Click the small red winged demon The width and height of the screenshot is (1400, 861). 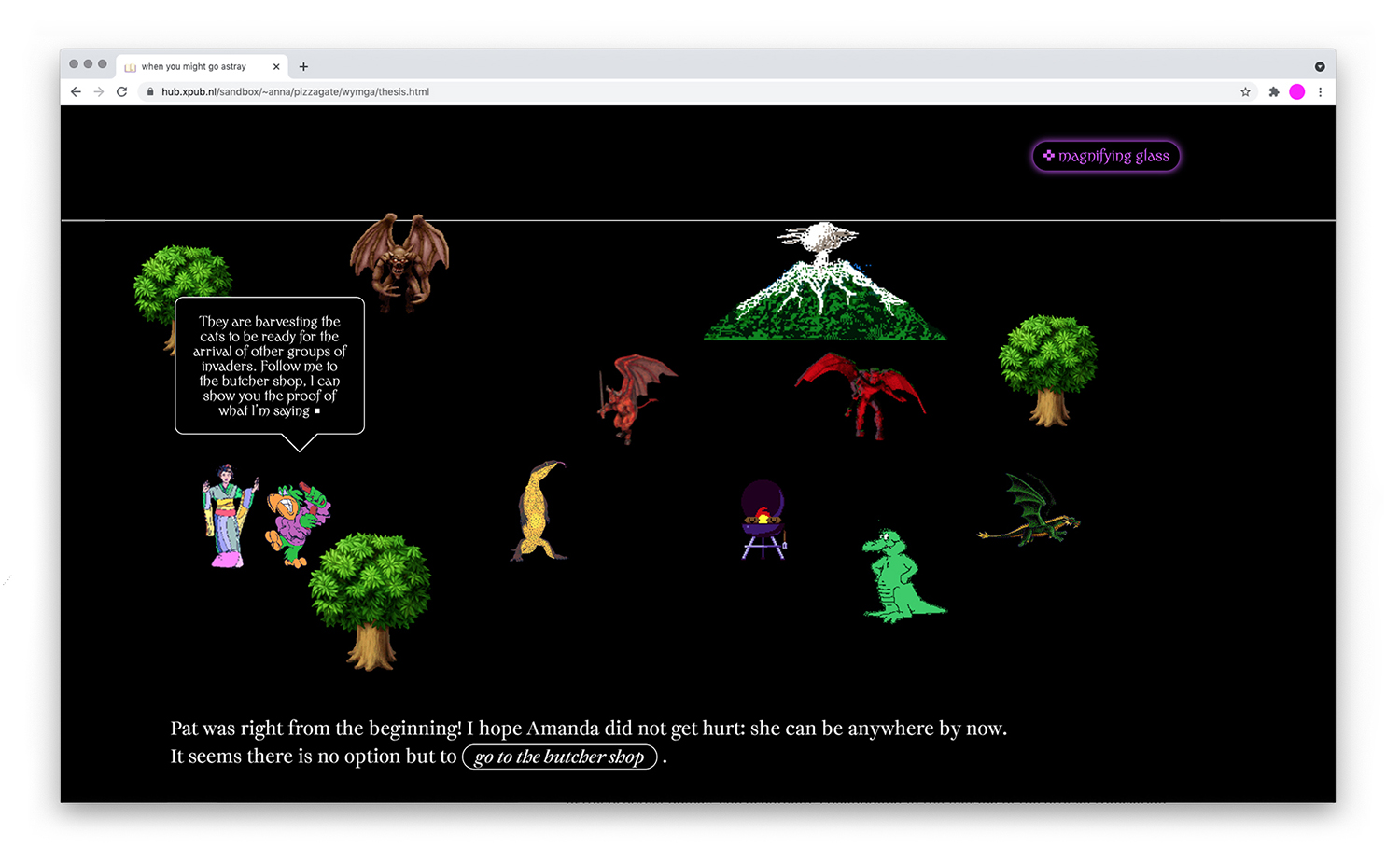point(637,397)
